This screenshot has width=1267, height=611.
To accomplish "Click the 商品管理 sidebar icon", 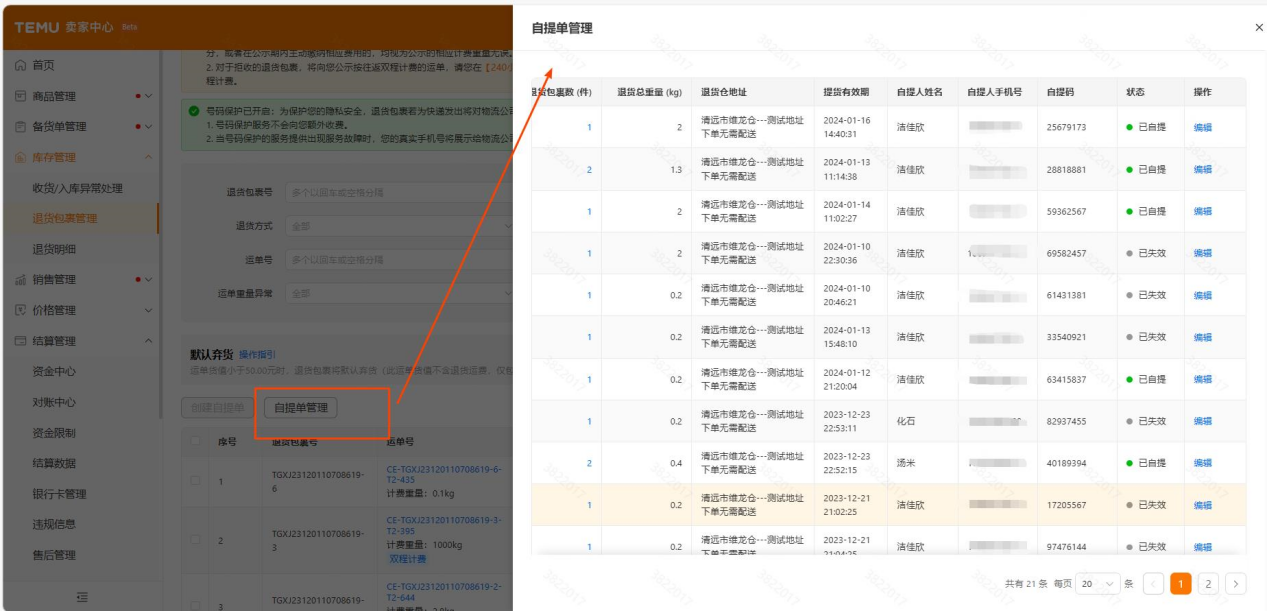I will [x=21, y=97].
